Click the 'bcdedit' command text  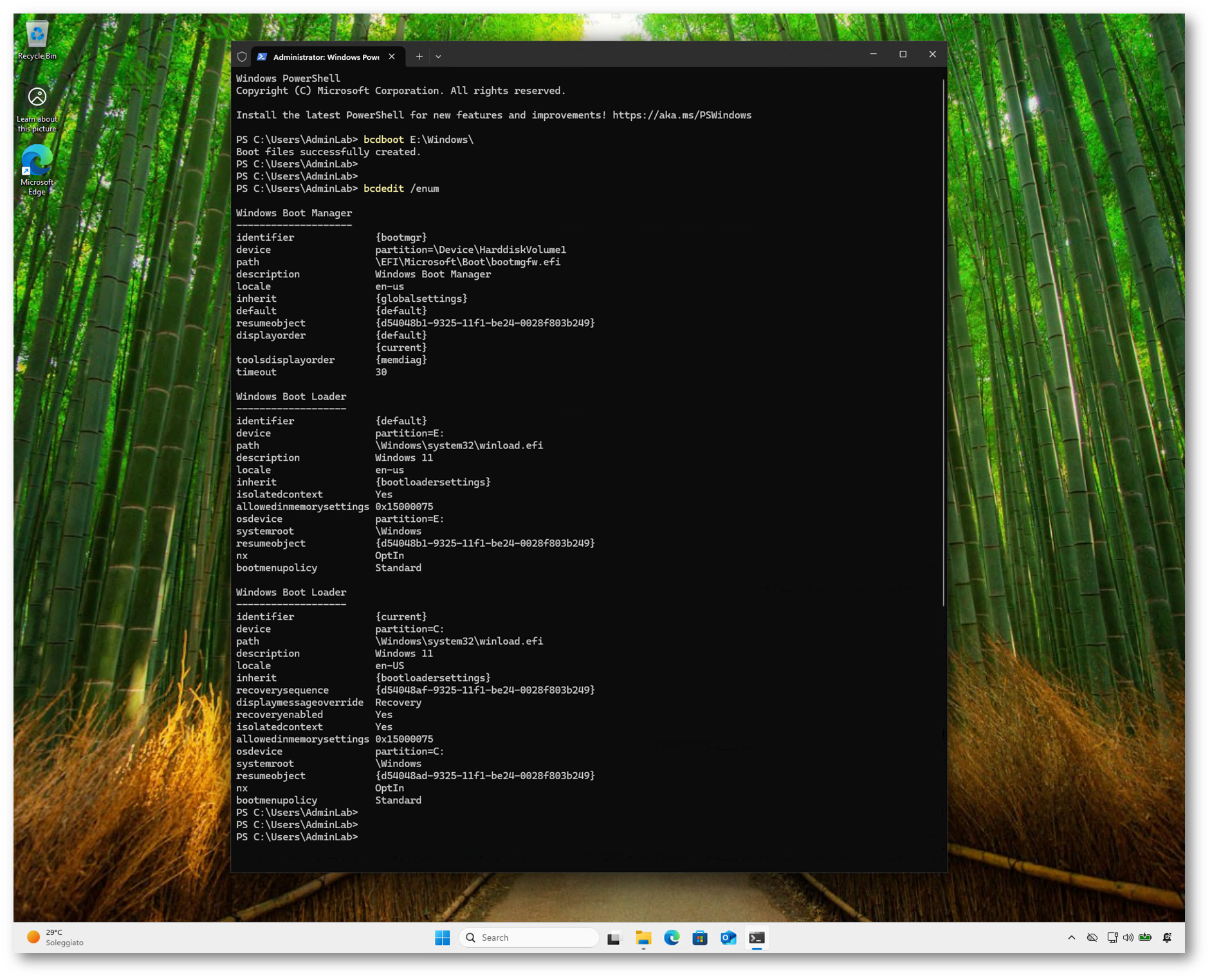click(x=383, y=189)
